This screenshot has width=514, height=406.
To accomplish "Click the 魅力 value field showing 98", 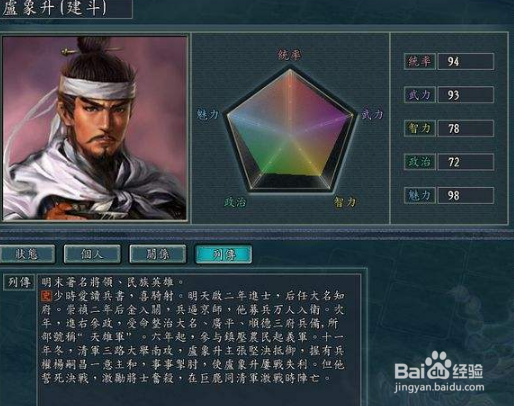I will coord(466,195).
